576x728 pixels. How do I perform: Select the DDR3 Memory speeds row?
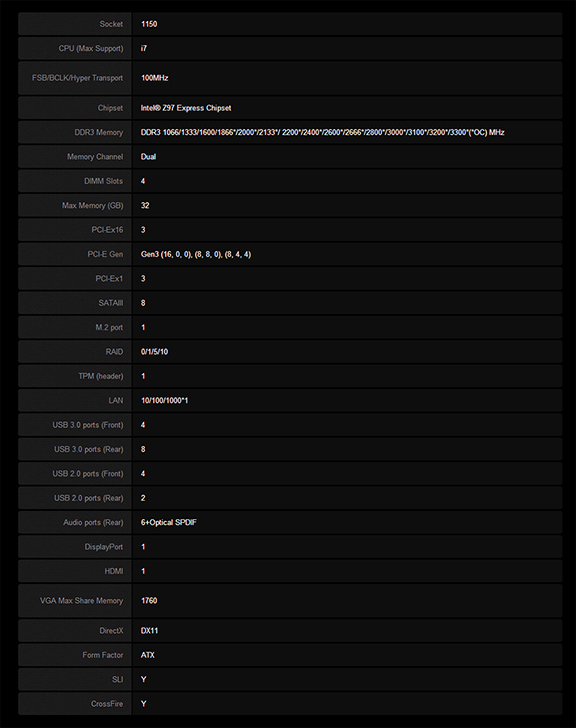point(290,132)
